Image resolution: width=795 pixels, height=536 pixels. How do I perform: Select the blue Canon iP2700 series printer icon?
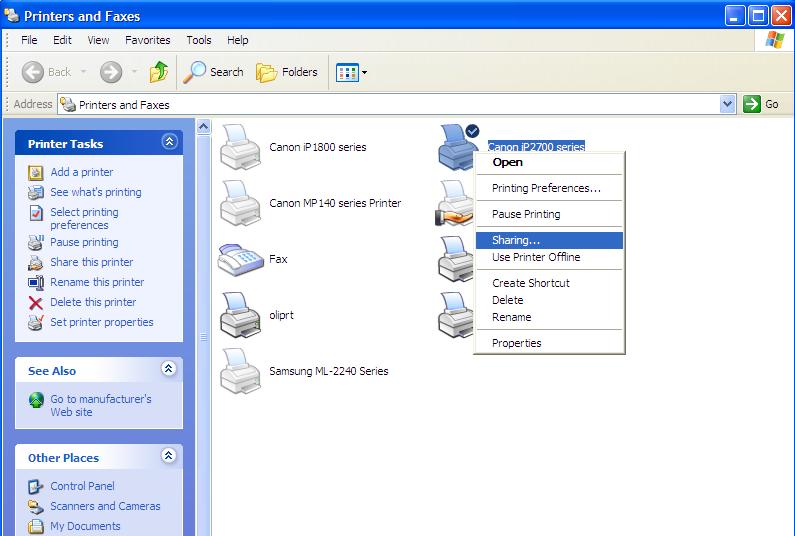click(456, 147)
